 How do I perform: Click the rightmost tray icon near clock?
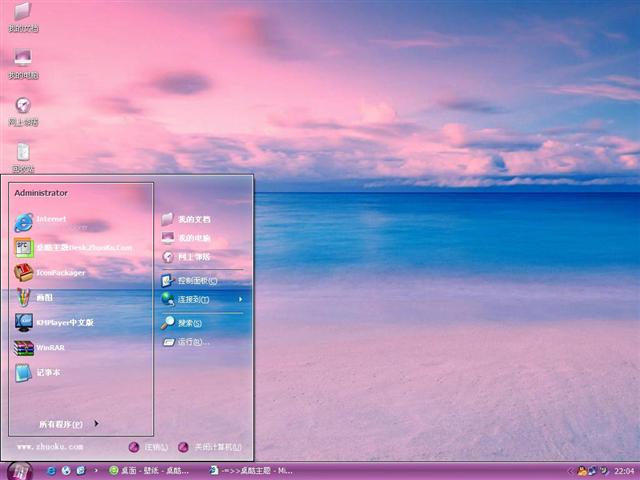pos(603,471)
